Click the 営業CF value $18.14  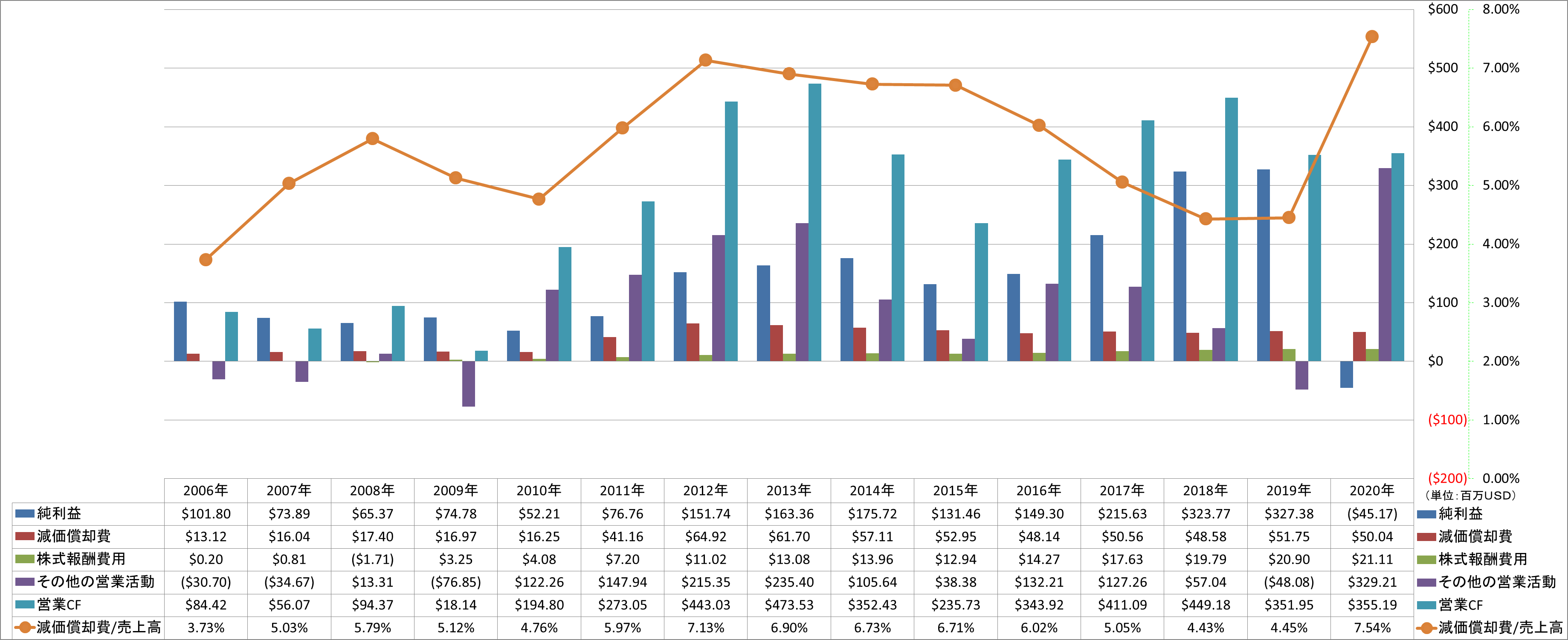click(x=455, y=605)
